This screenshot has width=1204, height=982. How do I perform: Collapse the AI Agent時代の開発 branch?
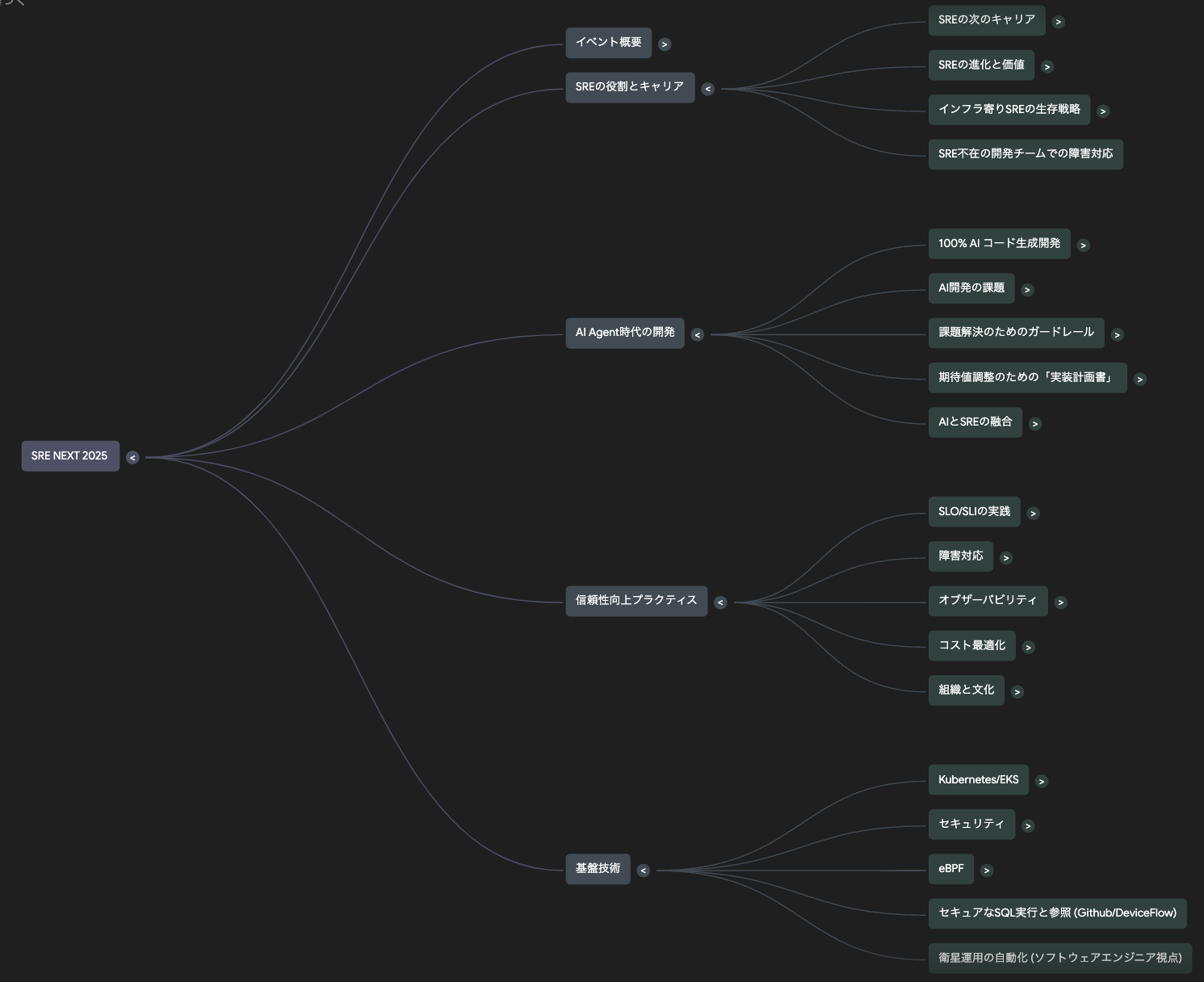tap(697, 335)
